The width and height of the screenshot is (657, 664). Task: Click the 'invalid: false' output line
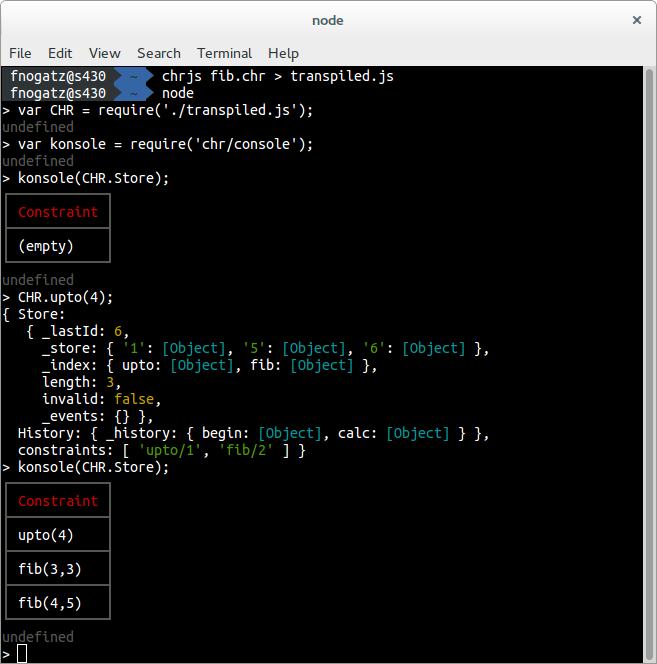coord(102,399)
